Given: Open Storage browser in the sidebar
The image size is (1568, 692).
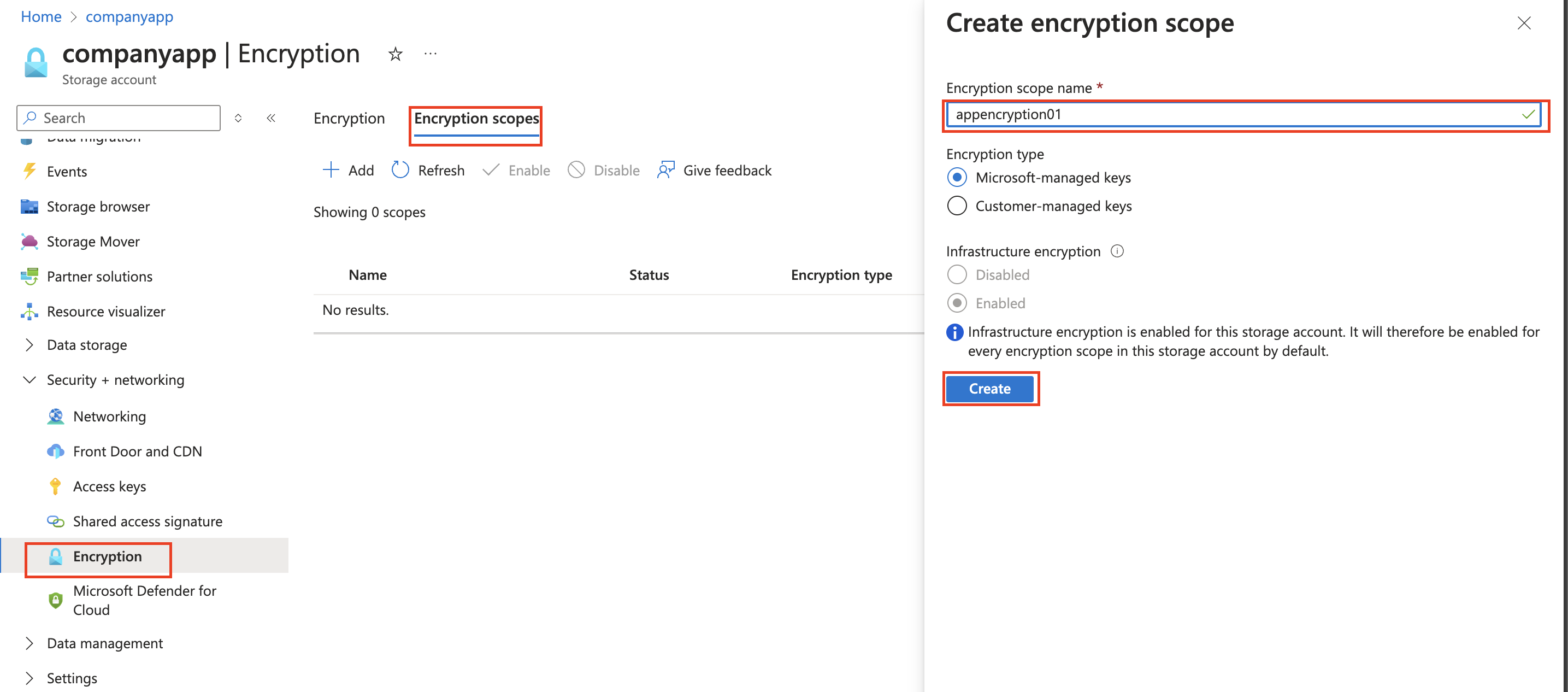Looking at the screenshot, I should pyautogui.click(x=98, y=207).
